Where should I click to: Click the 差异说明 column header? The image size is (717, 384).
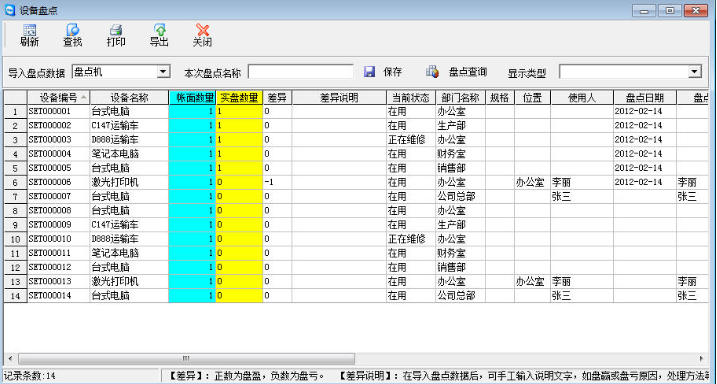pos(339,97)
